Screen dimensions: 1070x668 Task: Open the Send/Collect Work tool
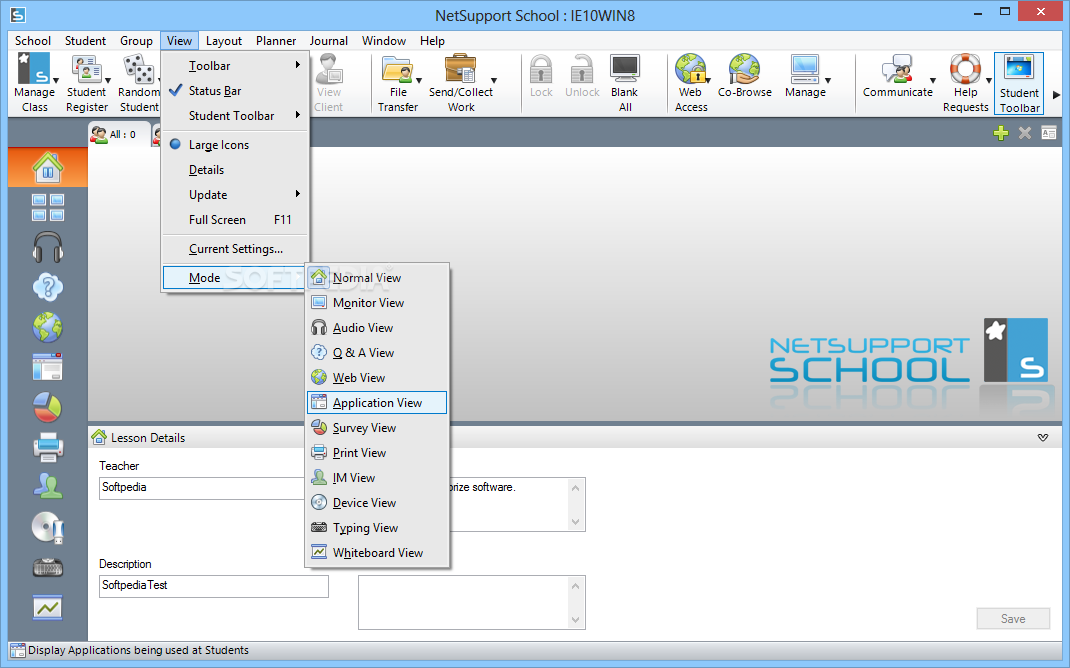(461, 83)
